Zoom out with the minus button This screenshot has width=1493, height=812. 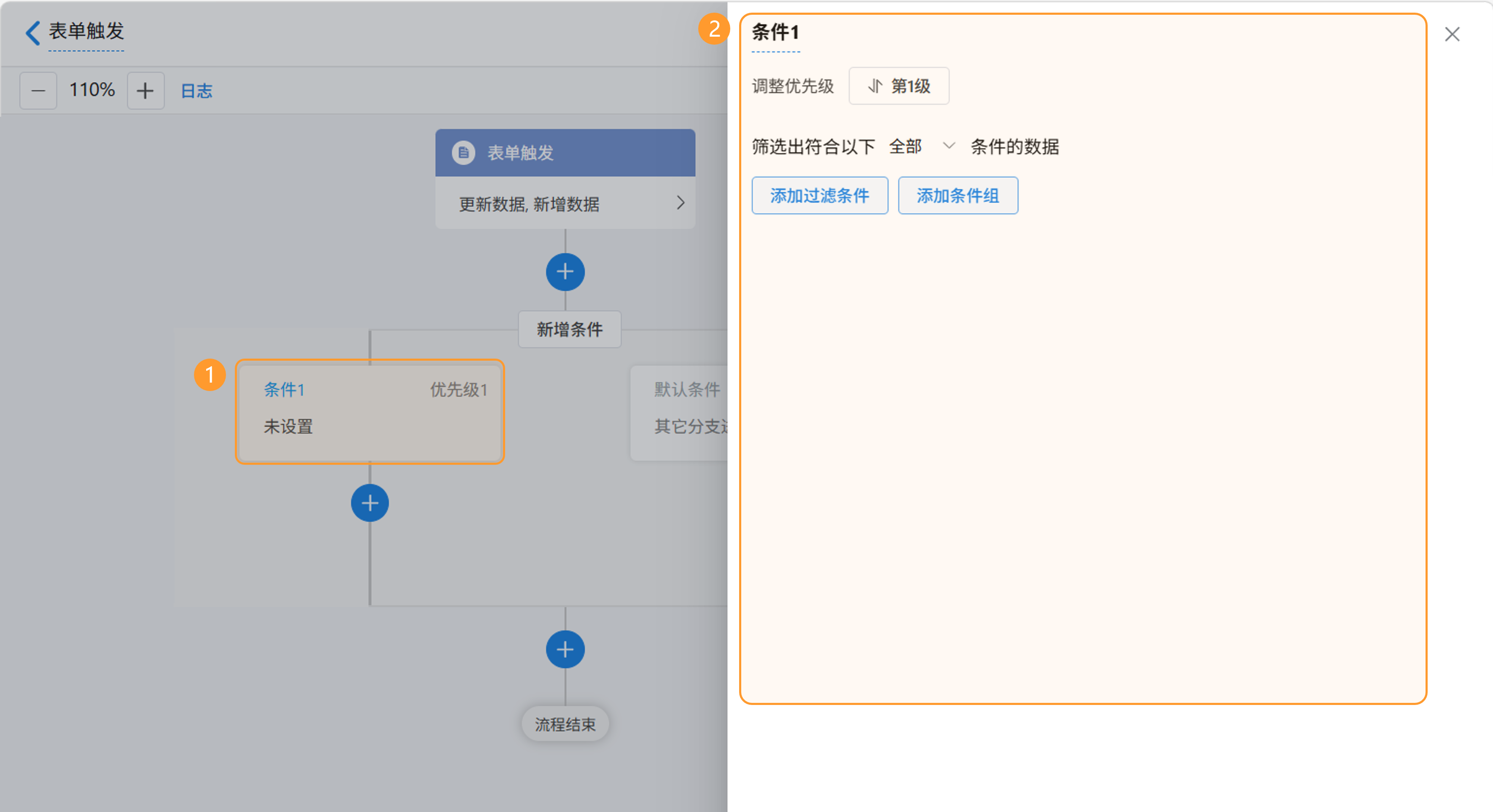coord(38,90)
